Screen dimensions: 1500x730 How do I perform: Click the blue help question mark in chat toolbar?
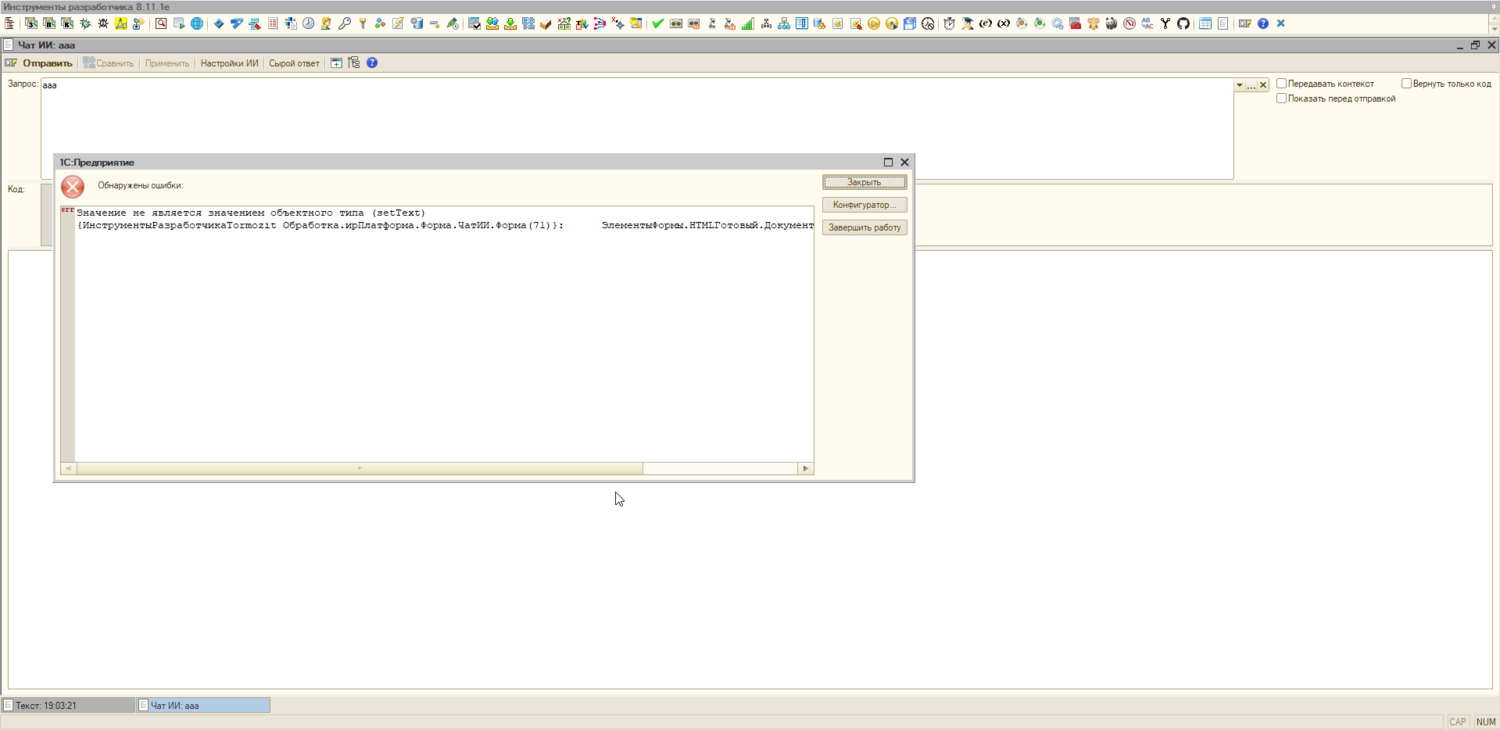point(372,63)
